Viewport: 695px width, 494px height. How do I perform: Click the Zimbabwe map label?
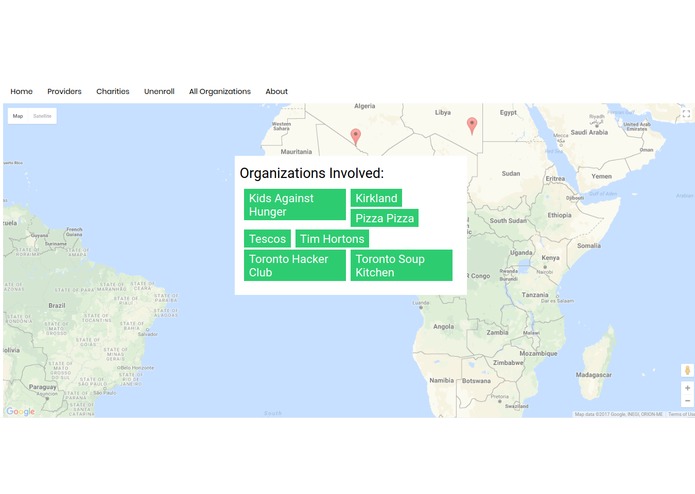pyautogui.click(x=508, y=362)
